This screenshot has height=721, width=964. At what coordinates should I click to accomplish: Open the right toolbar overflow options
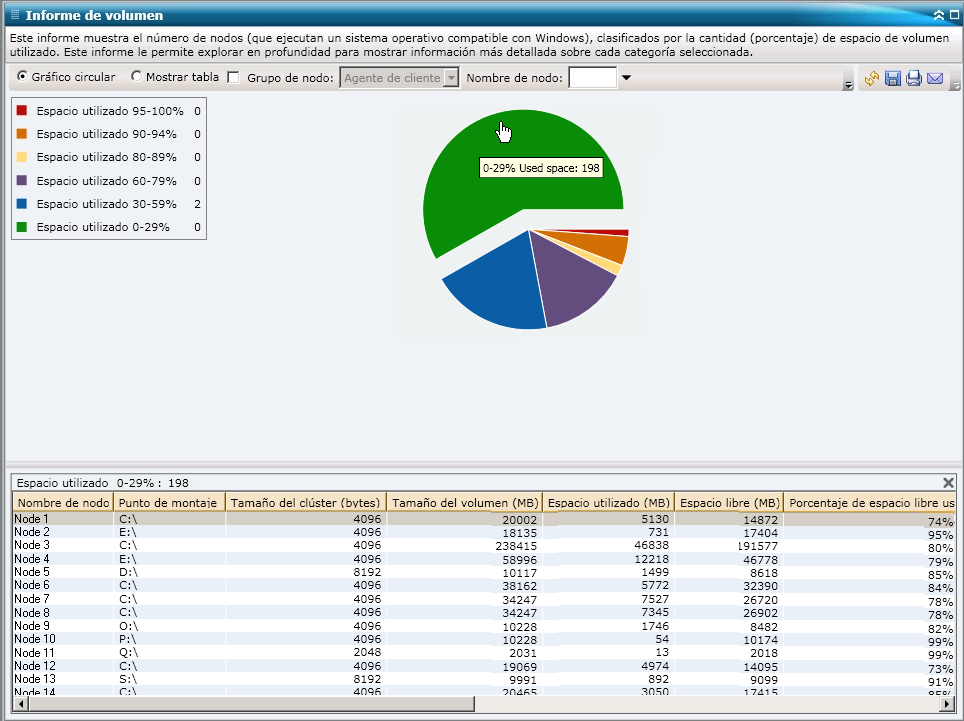(x=955, y=86)
